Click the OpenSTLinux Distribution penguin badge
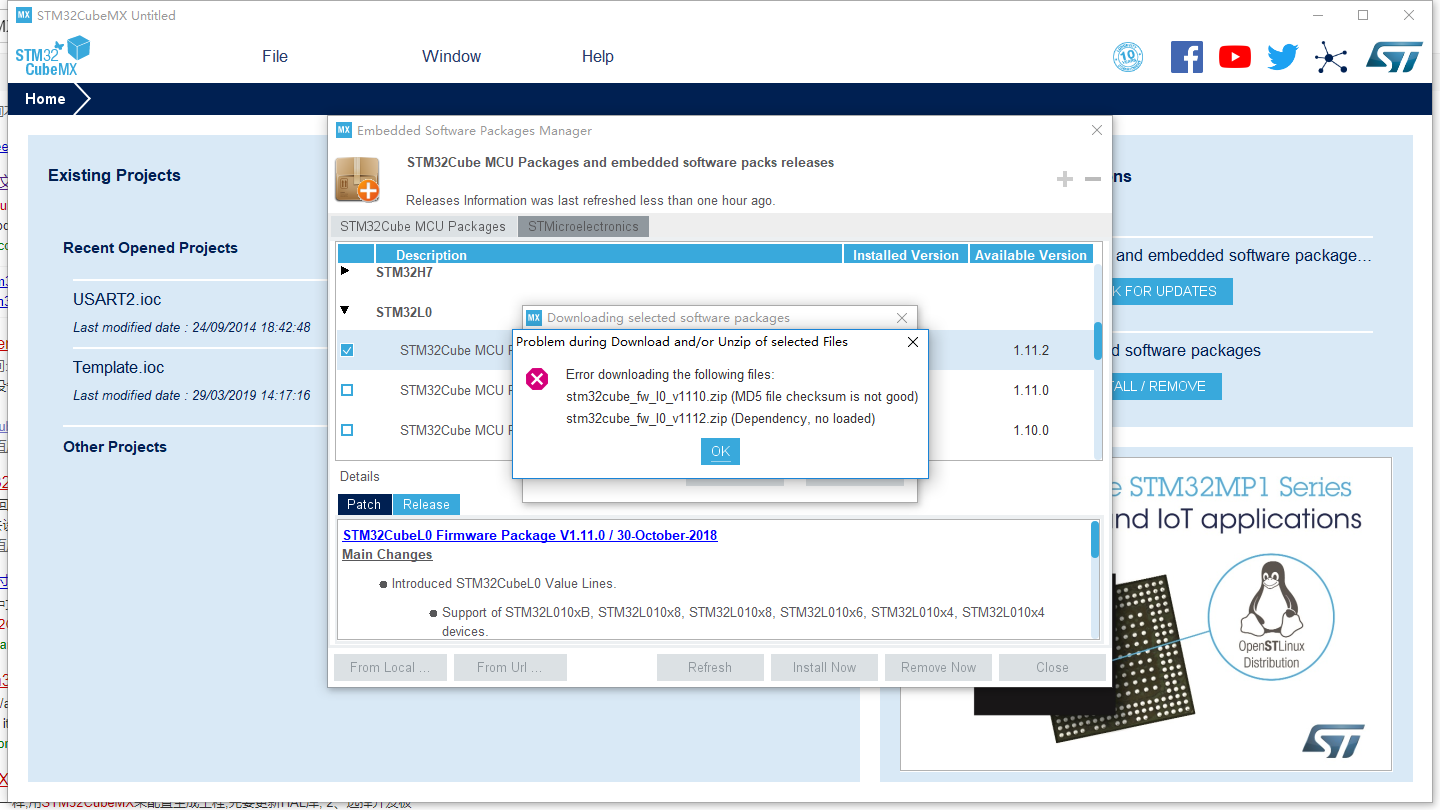 1272,617
